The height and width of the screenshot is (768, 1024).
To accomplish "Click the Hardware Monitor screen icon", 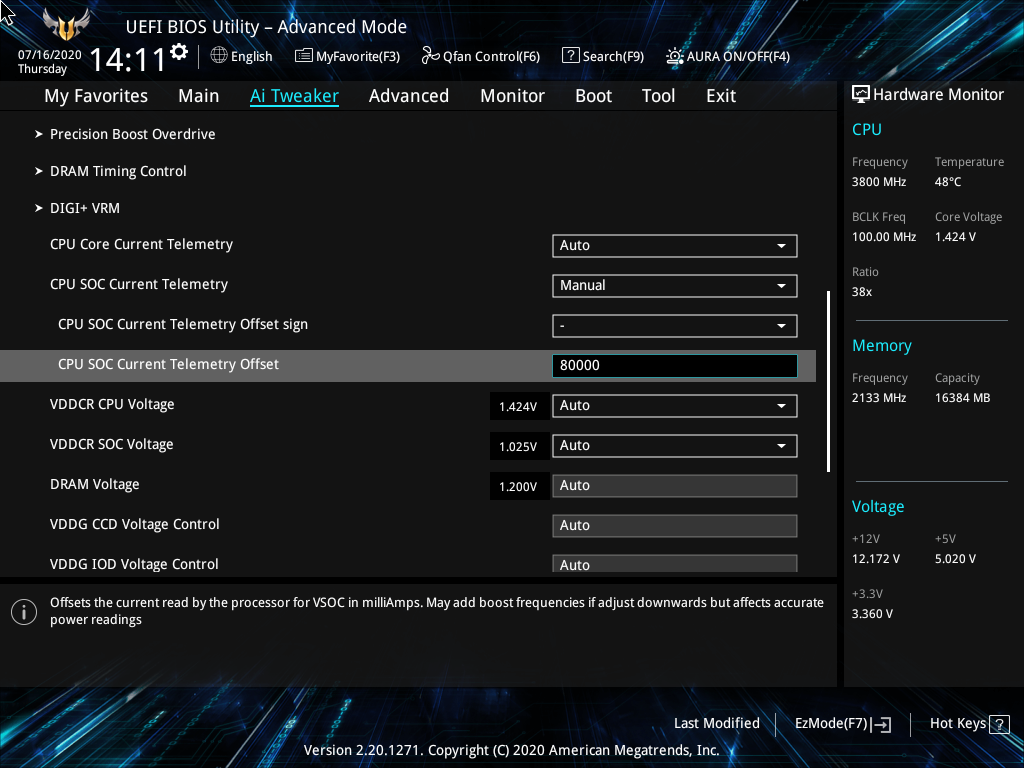I will coord(861,95).
